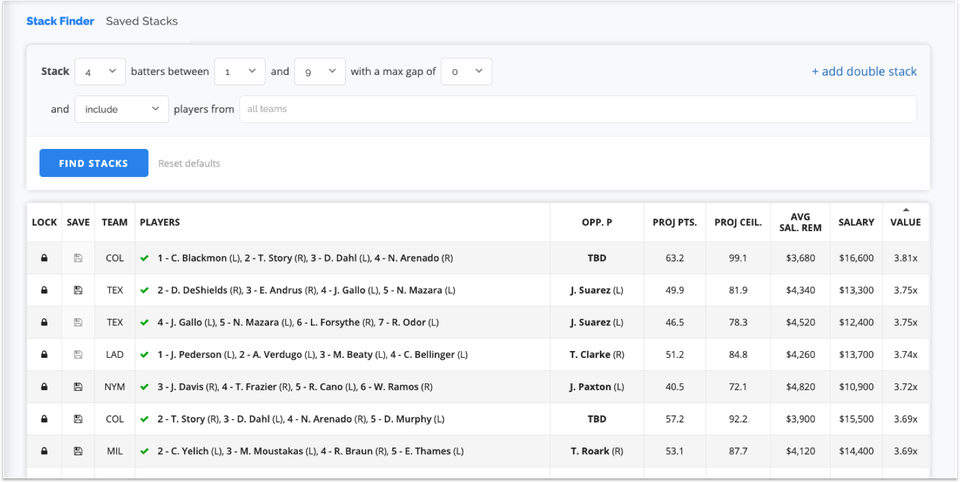Open the ending batter dropdown showing 9
960x482 pixels.
point(320,72)
